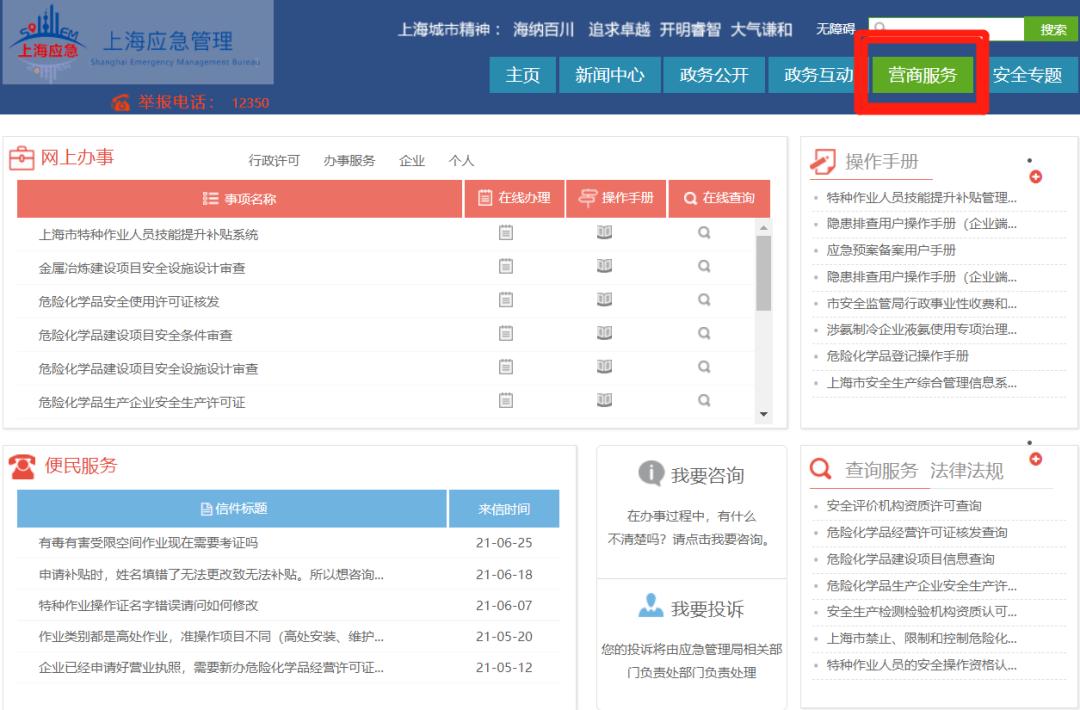Open 我要投诉 complaint link

tap(692, 609)
